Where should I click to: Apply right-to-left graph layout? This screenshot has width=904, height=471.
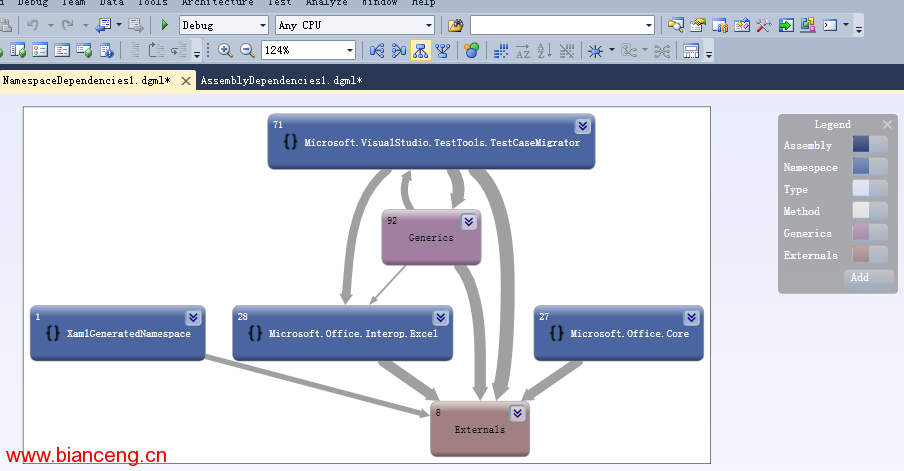click(398, 51)
